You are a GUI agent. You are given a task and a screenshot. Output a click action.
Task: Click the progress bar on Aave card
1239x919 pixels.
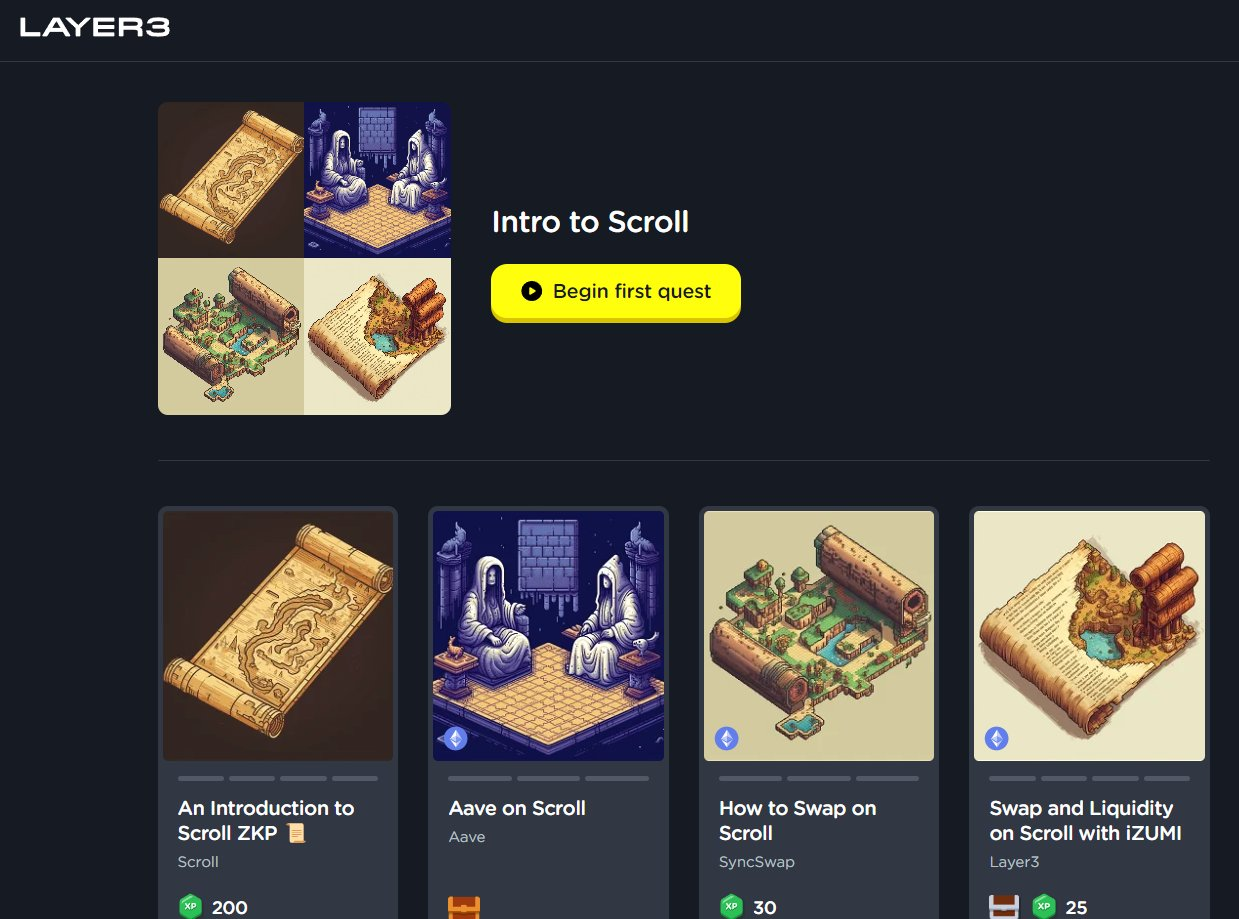[548, 778]
